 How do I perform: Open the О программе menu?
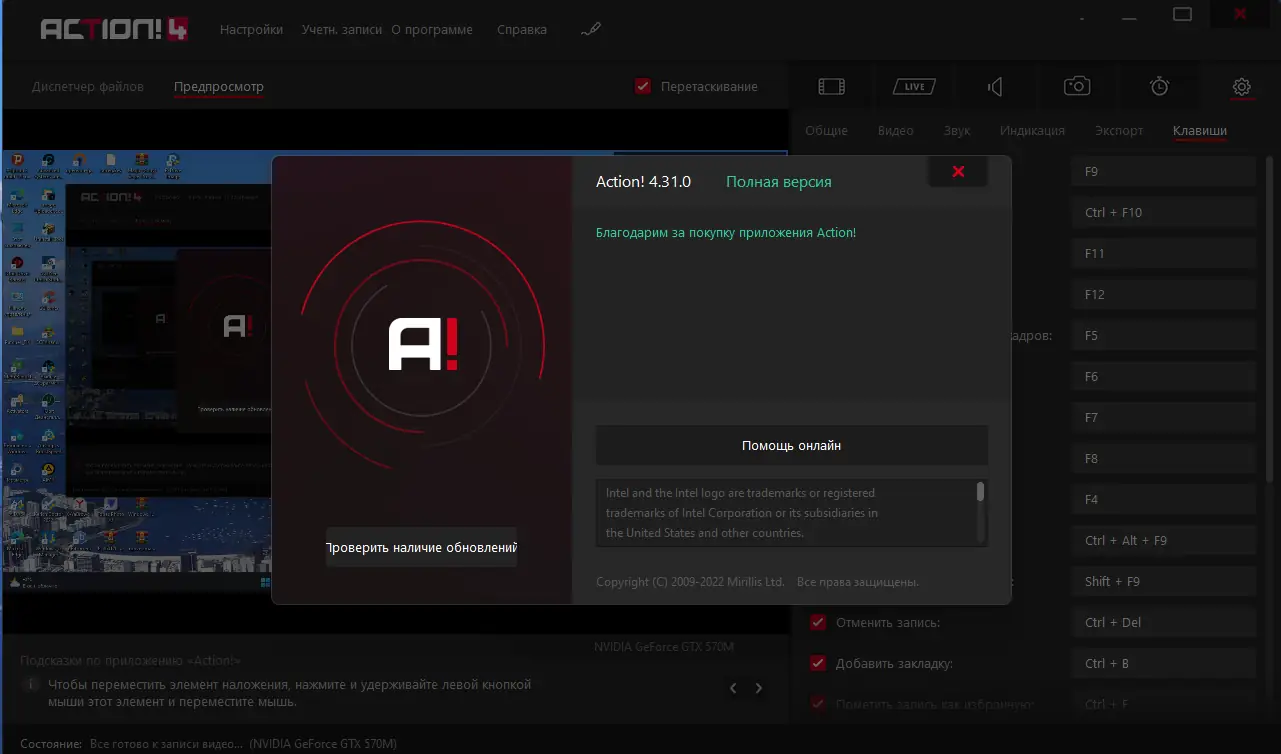[432, 30]
